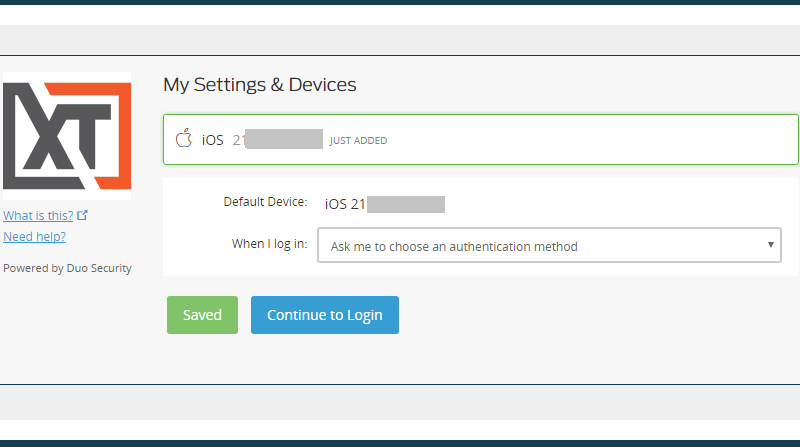The height and width of the screenshot is (447, 800).
Task: Click the "When I log in:" label
Action: tap(269, 244)
